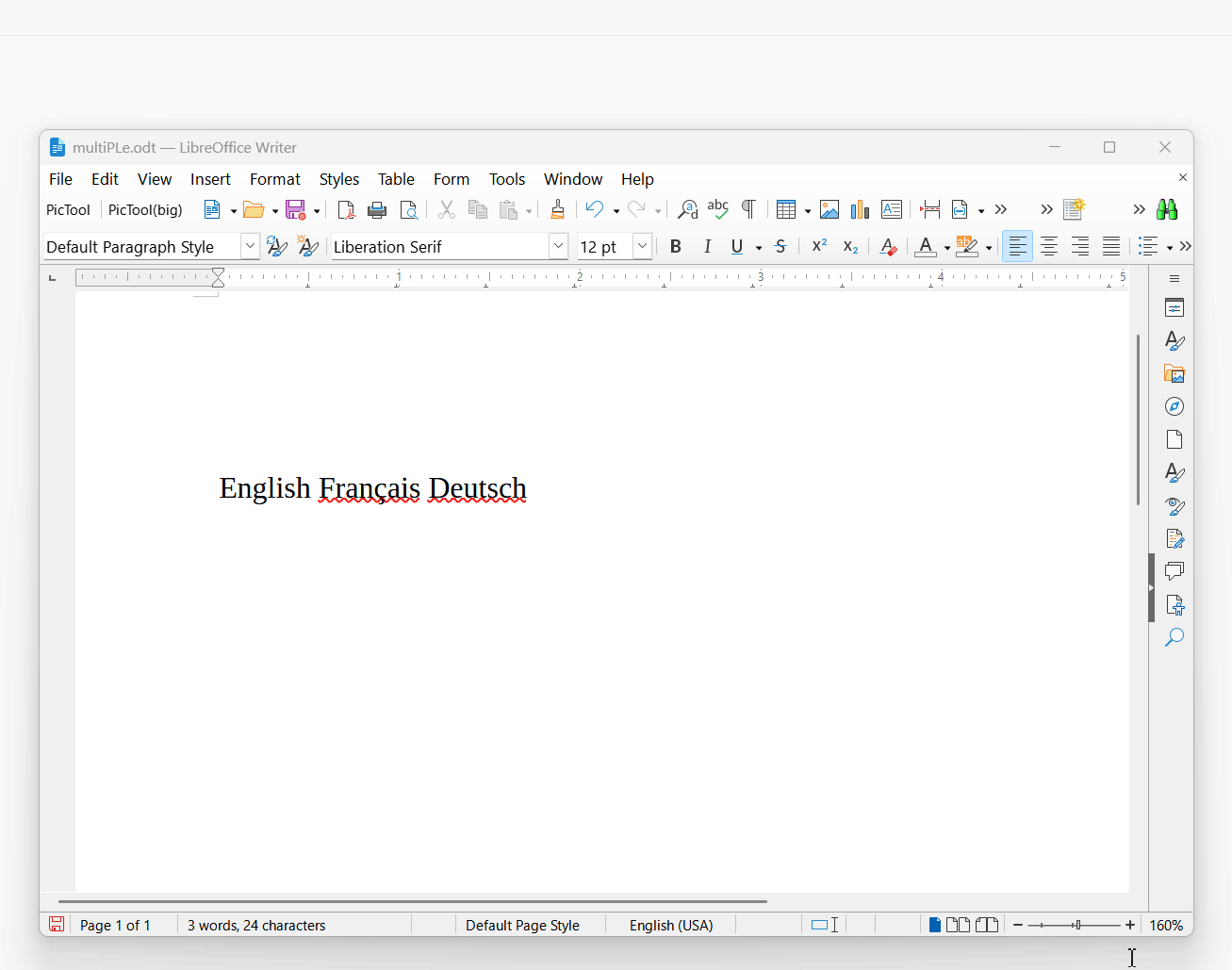Toggle Subscript formatting
1232x970 pixels.
click(850, 246)
